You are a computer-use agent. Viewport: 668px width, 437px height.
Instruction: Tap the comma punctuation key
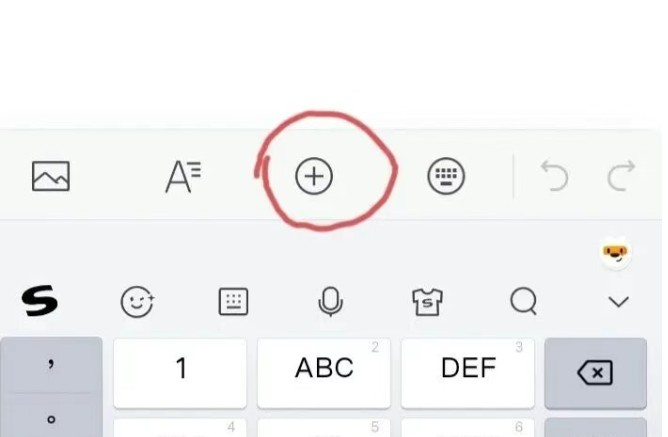pyautogui.click(x=51, y=365)
